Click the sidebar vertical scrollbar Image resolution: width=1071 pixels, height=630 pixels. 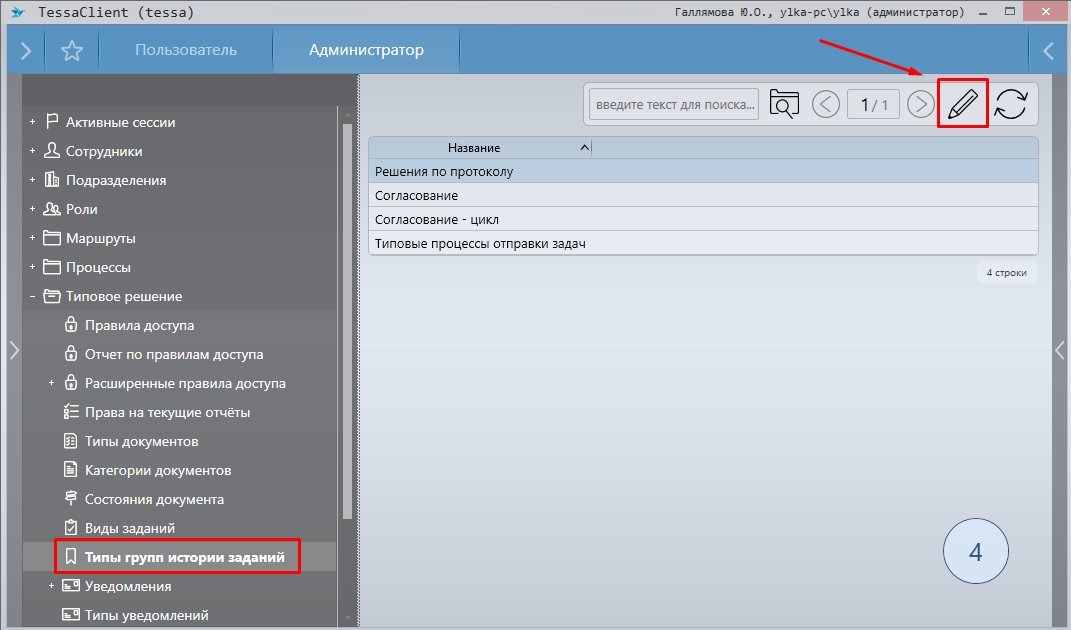click(x=347, y=320)
